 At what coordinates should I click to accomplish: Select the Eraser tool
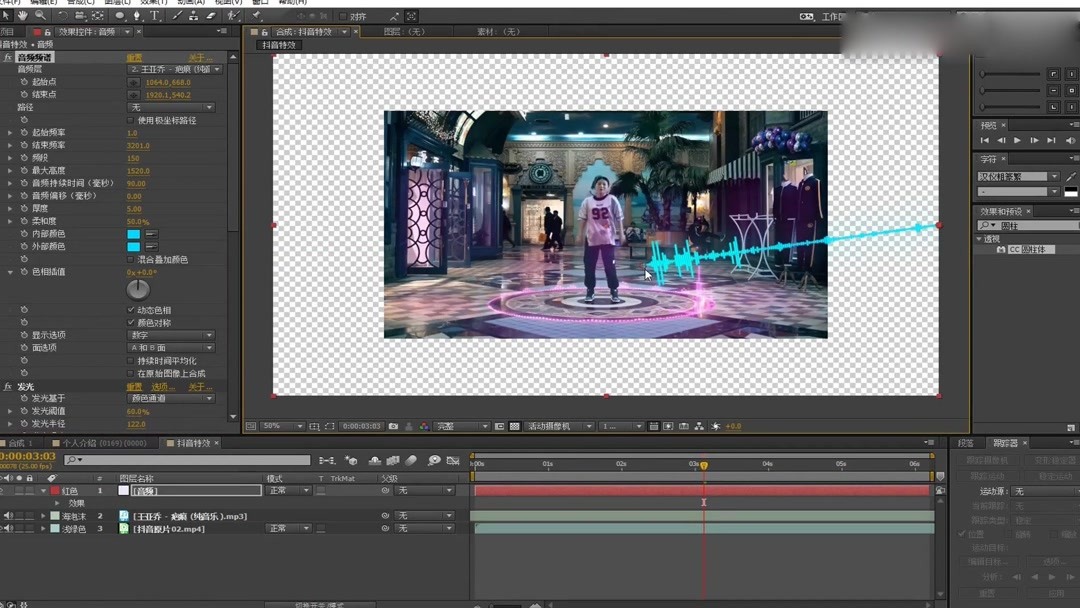click(x=211, y=16)
